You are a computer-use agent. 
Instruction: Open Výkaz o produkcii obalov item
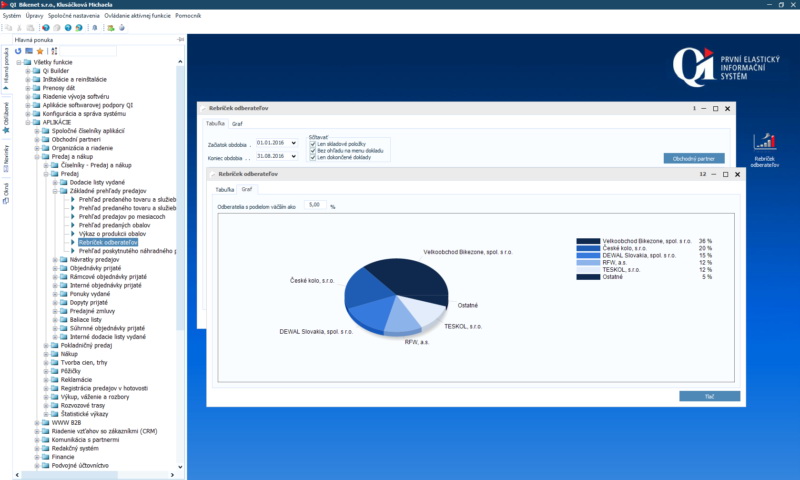coord(112,234)
